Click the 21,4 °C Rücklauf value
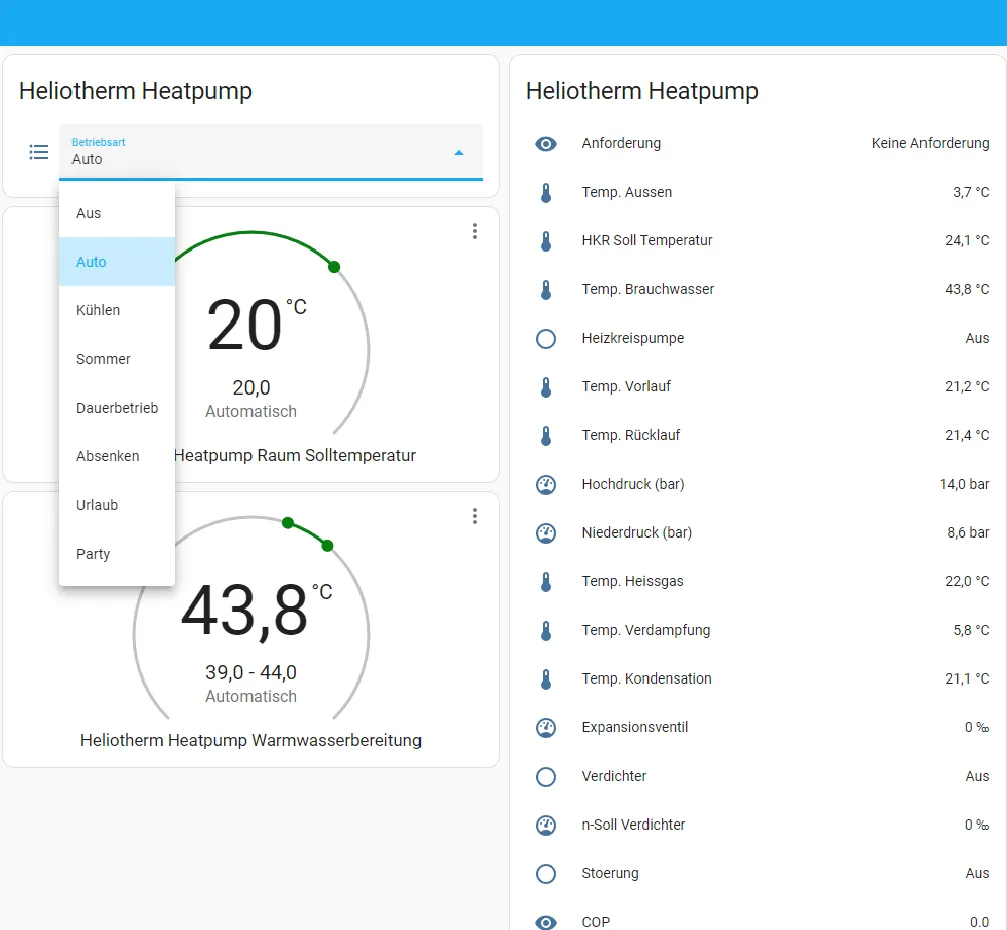The height and width of the screenshot is (930, 1007). tap(967, 435)
